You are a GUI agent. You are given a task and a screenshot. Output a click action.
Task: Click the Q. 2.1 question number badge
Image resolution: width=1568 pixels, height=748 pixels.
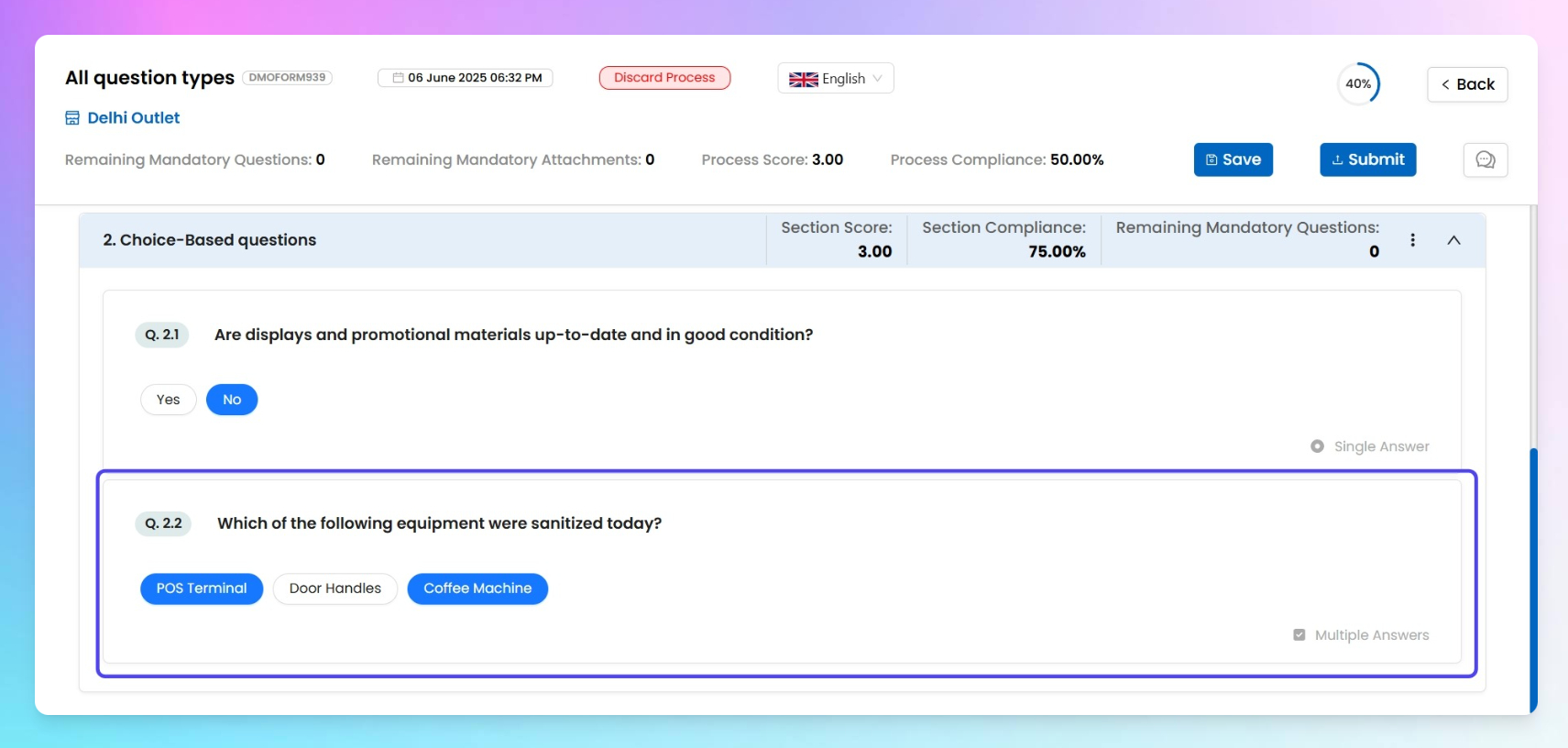coord(162,335)
